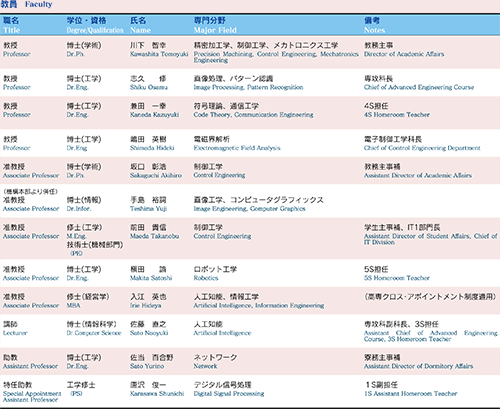Select the Shiku Osamu name entry

[149, 87]
